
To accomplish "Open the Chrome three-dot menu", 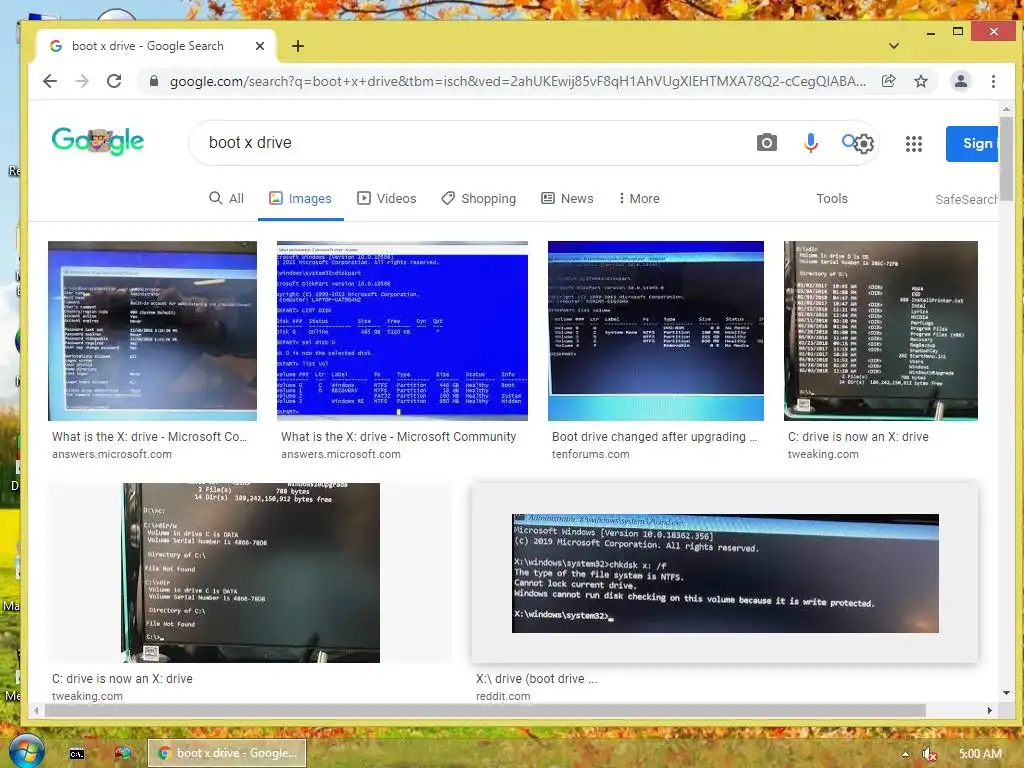I will tap(993, 81).
